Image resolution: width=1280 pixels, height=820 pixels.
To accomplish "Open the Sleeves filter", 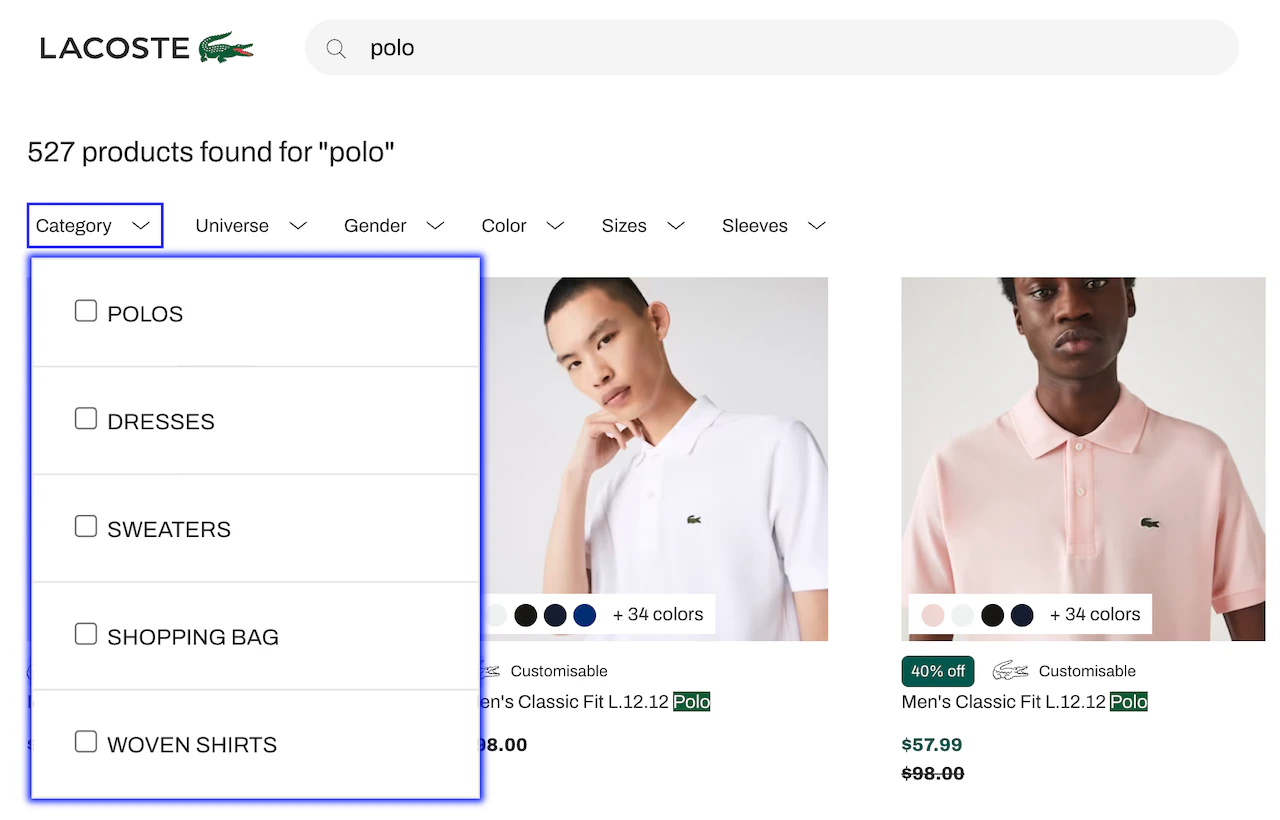I will pos(772,225).
